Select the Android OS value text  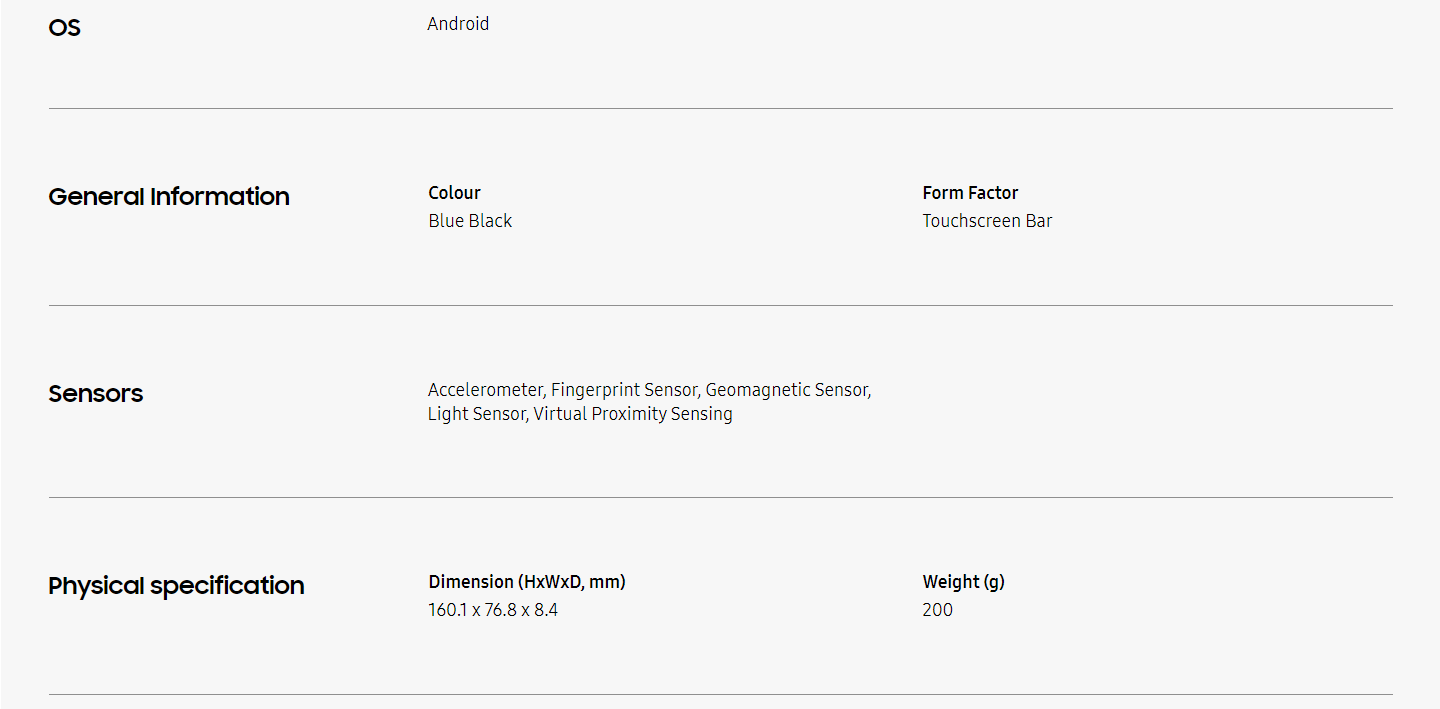pos(458,24)
